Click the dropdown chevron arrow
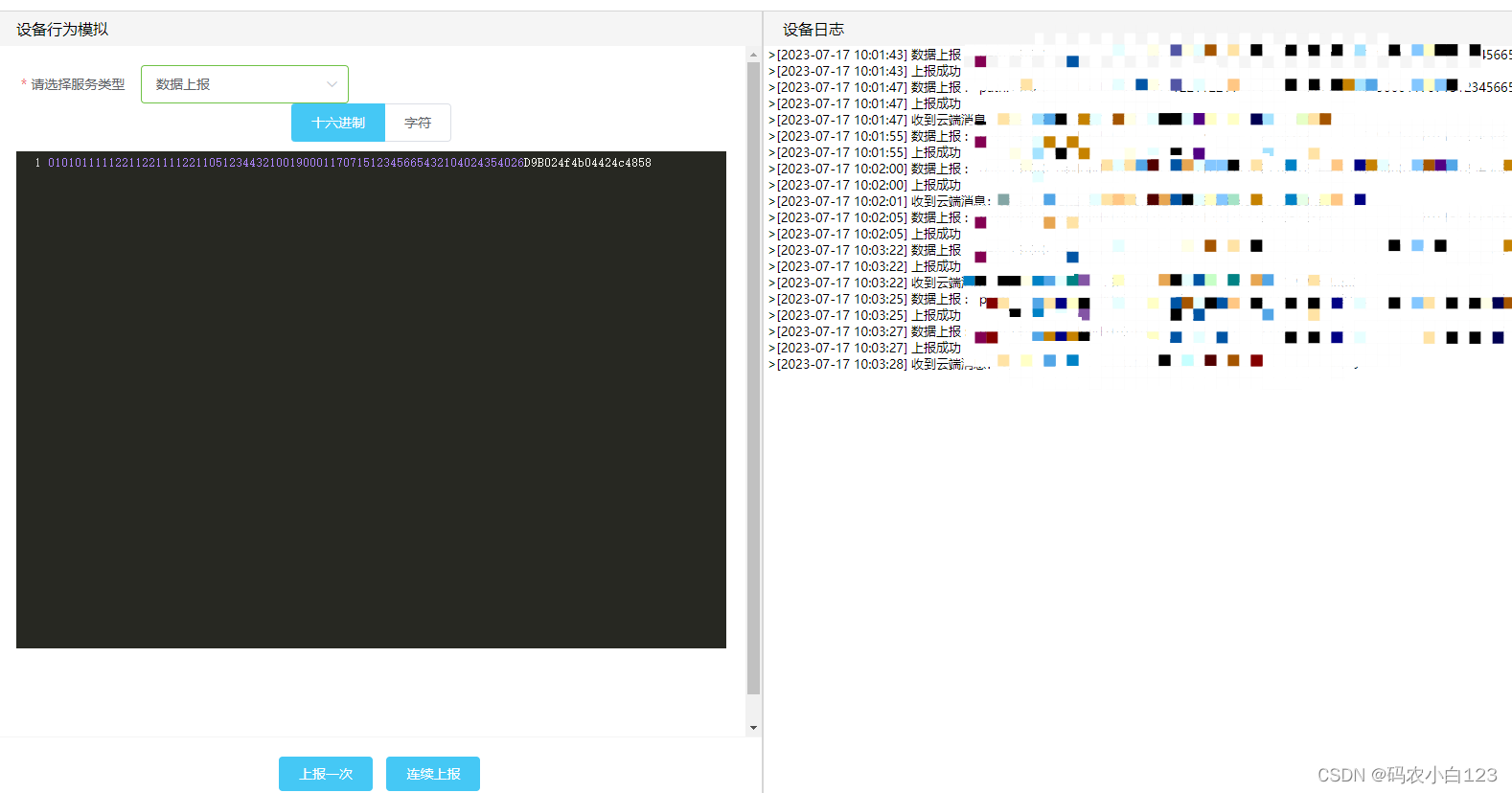Image resolution: width=1512 pixels, height=793 pixels. click(x=332, y=84)
